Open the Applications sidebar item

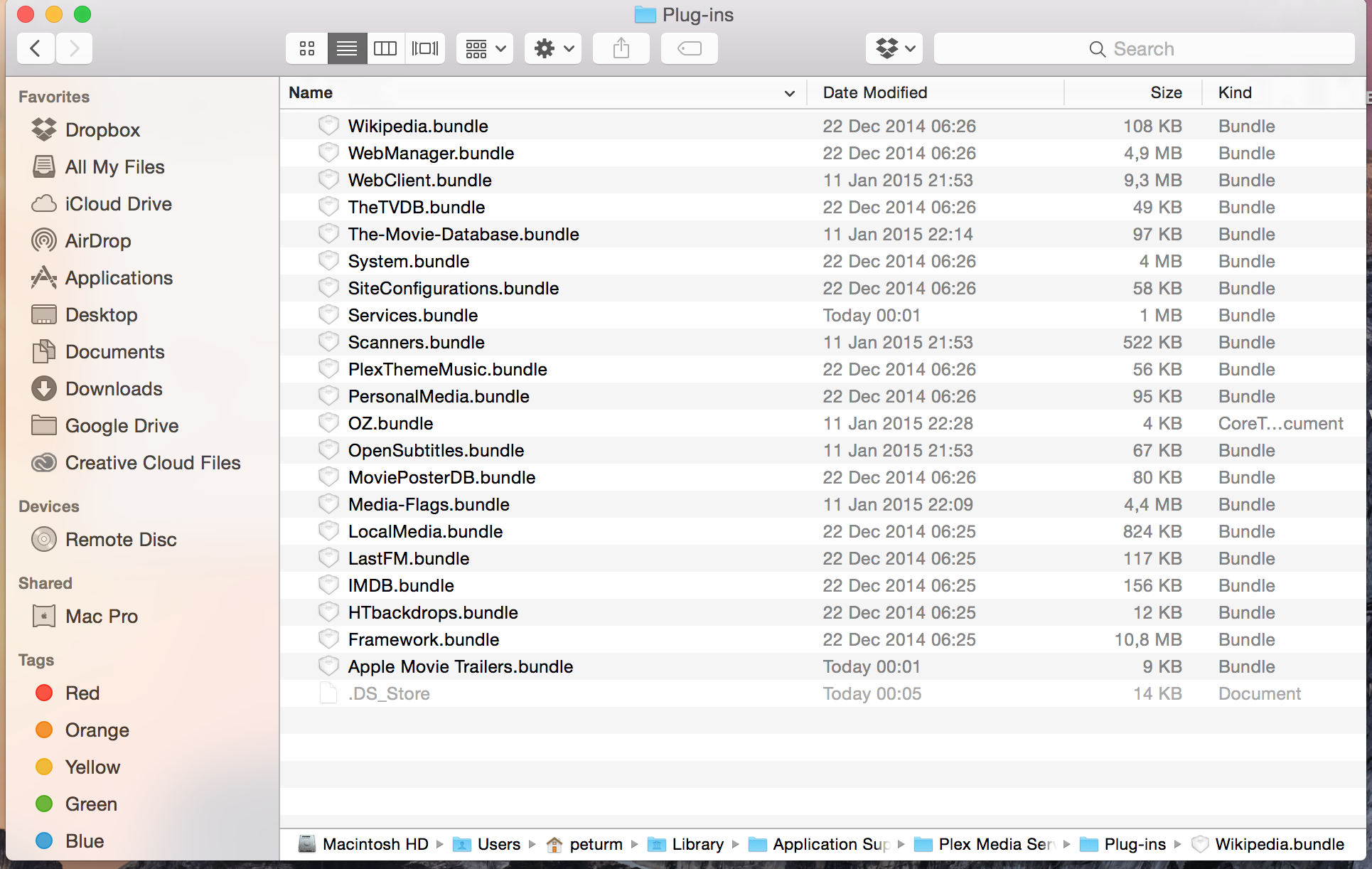(118, 277)
